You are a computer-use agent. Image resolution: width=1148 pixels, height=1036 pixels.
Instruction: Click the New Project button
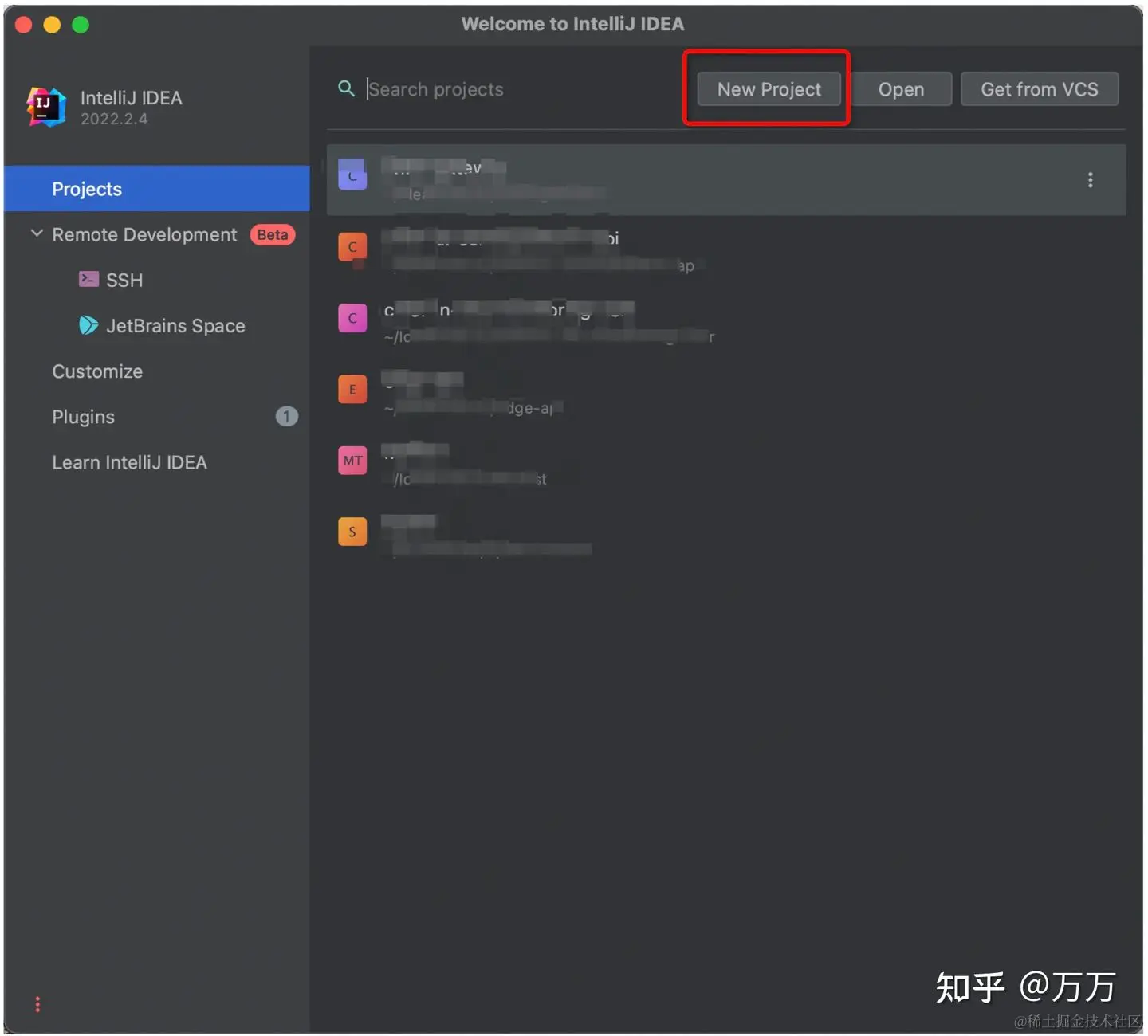coord(769,89)
